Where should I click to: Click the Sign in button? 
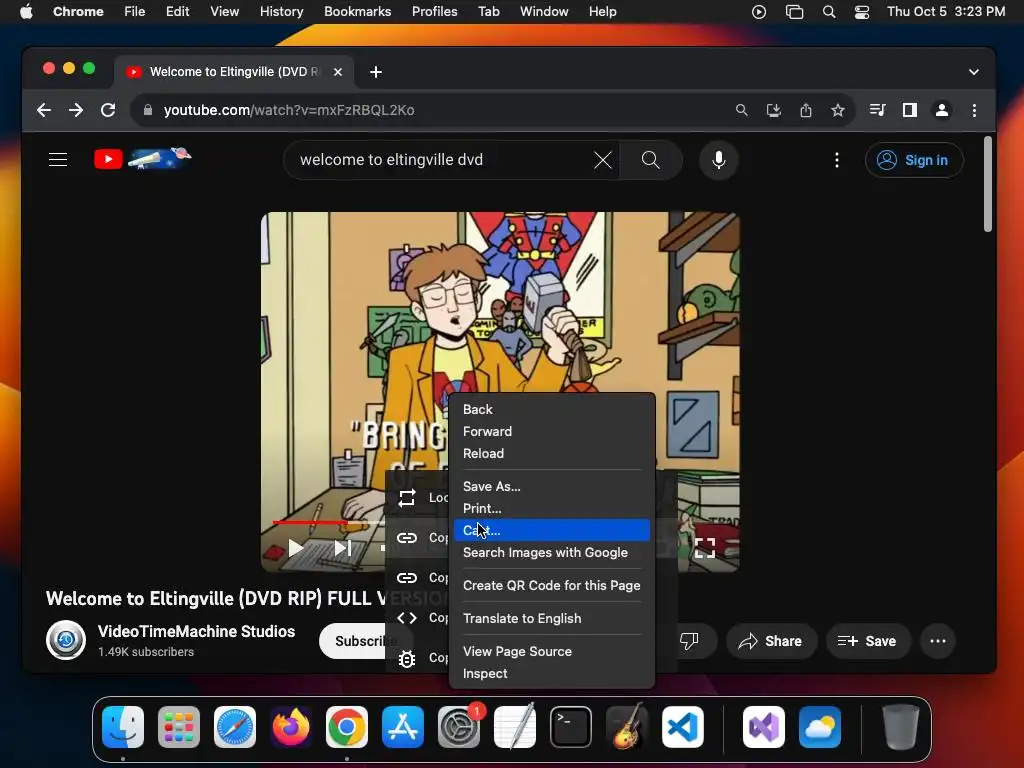pos(914,160)
